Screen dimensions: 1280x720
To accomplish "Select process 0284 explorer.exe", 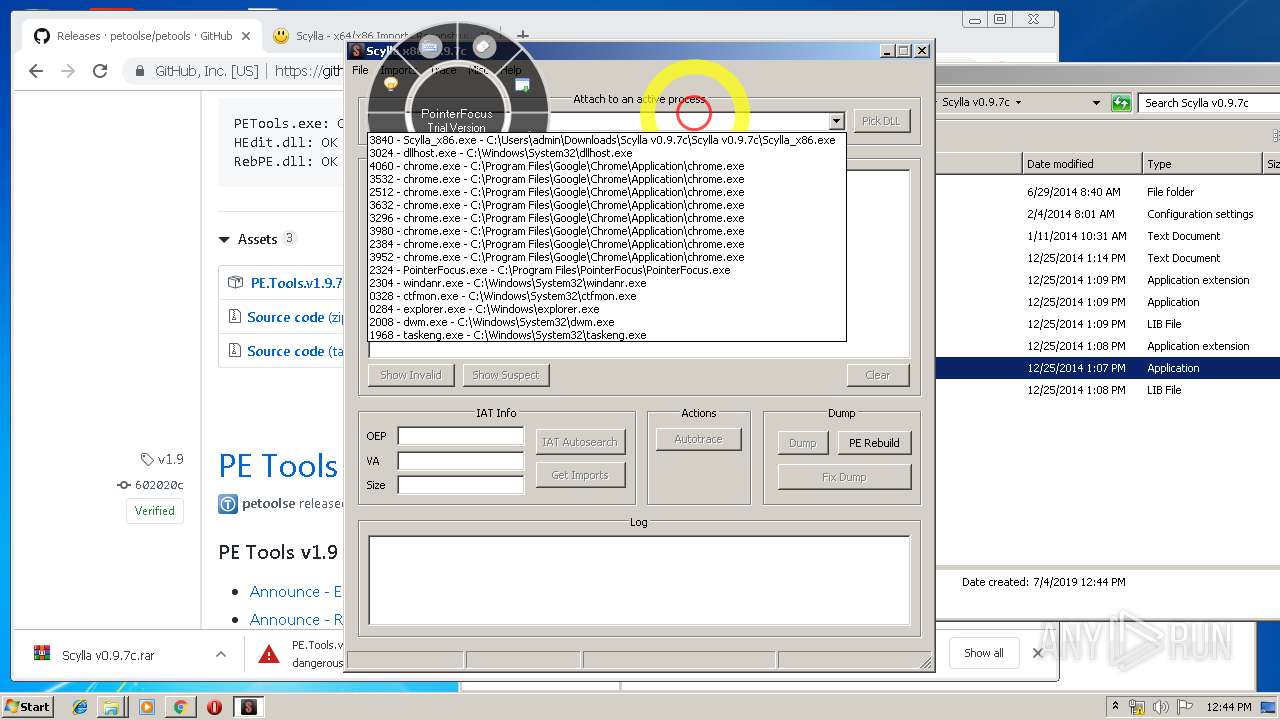I will 606,309.
